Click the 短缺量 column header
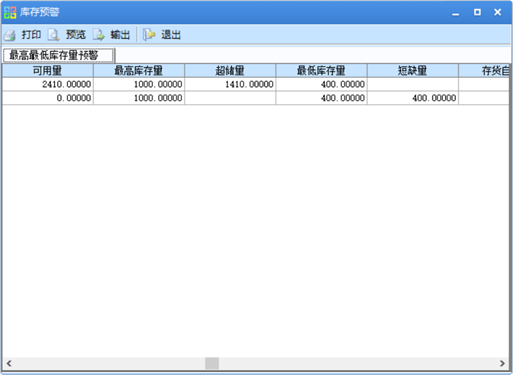The image size is (513, 375). click(413, 71)
